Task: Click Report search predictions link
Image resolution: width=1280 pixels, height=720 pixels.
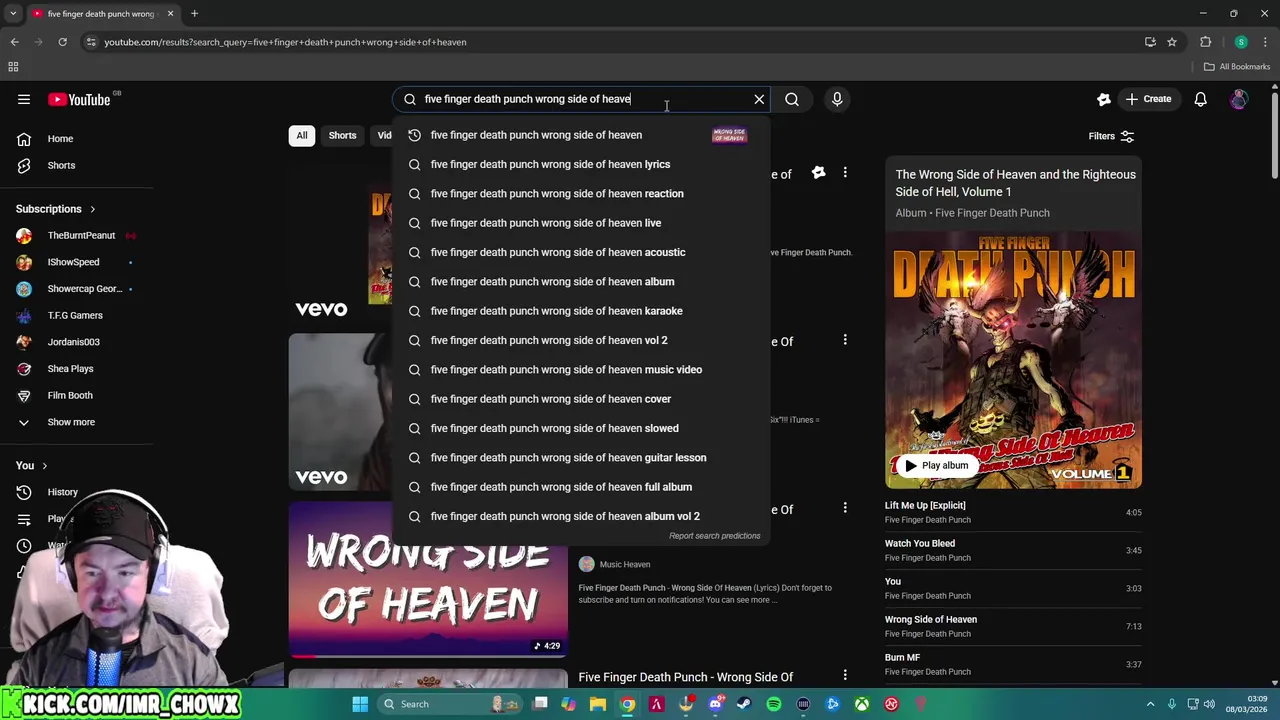Action: click(x=714, y=536)
